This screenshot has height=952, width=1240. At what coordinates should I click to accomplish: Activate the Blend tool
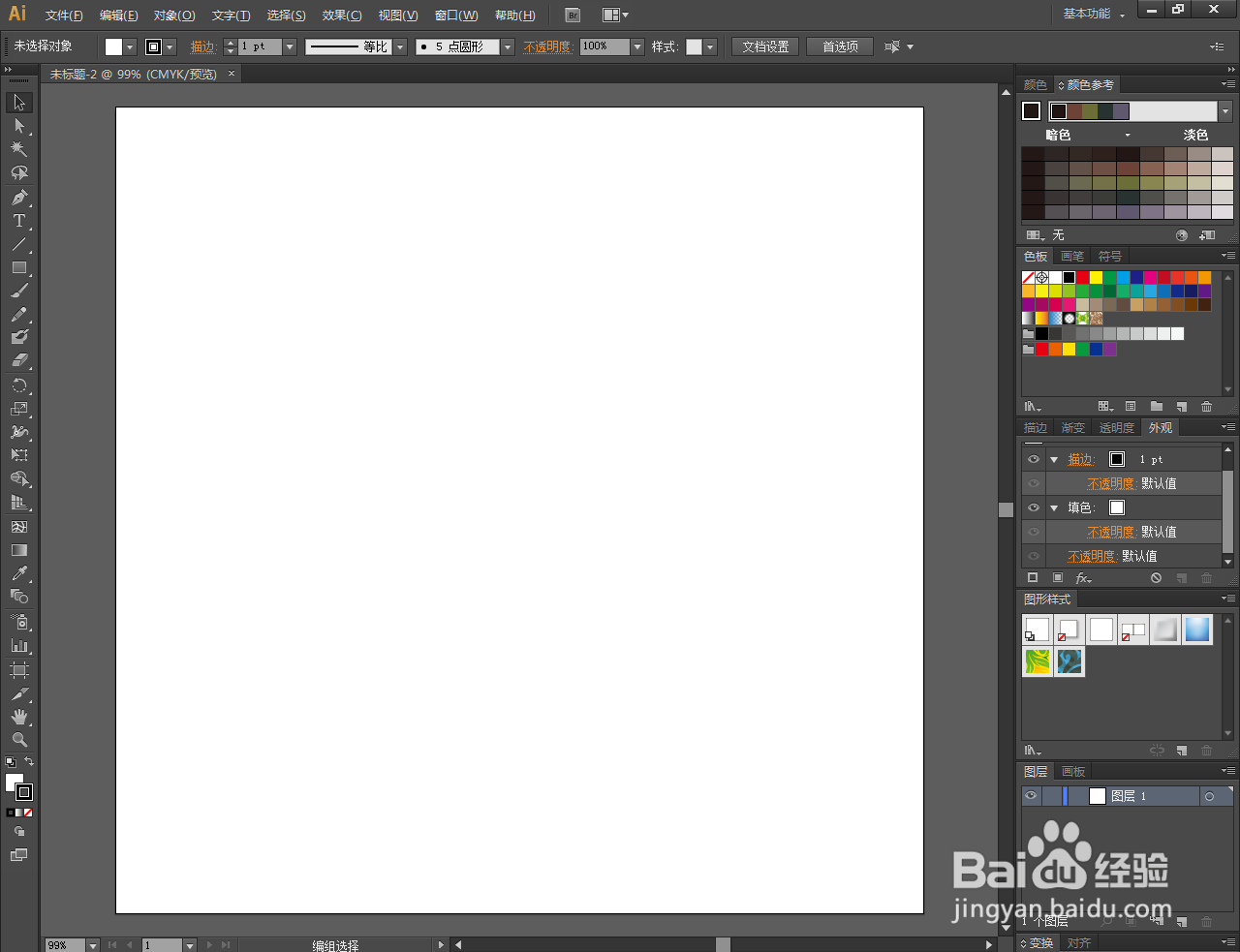pos(18,597)
